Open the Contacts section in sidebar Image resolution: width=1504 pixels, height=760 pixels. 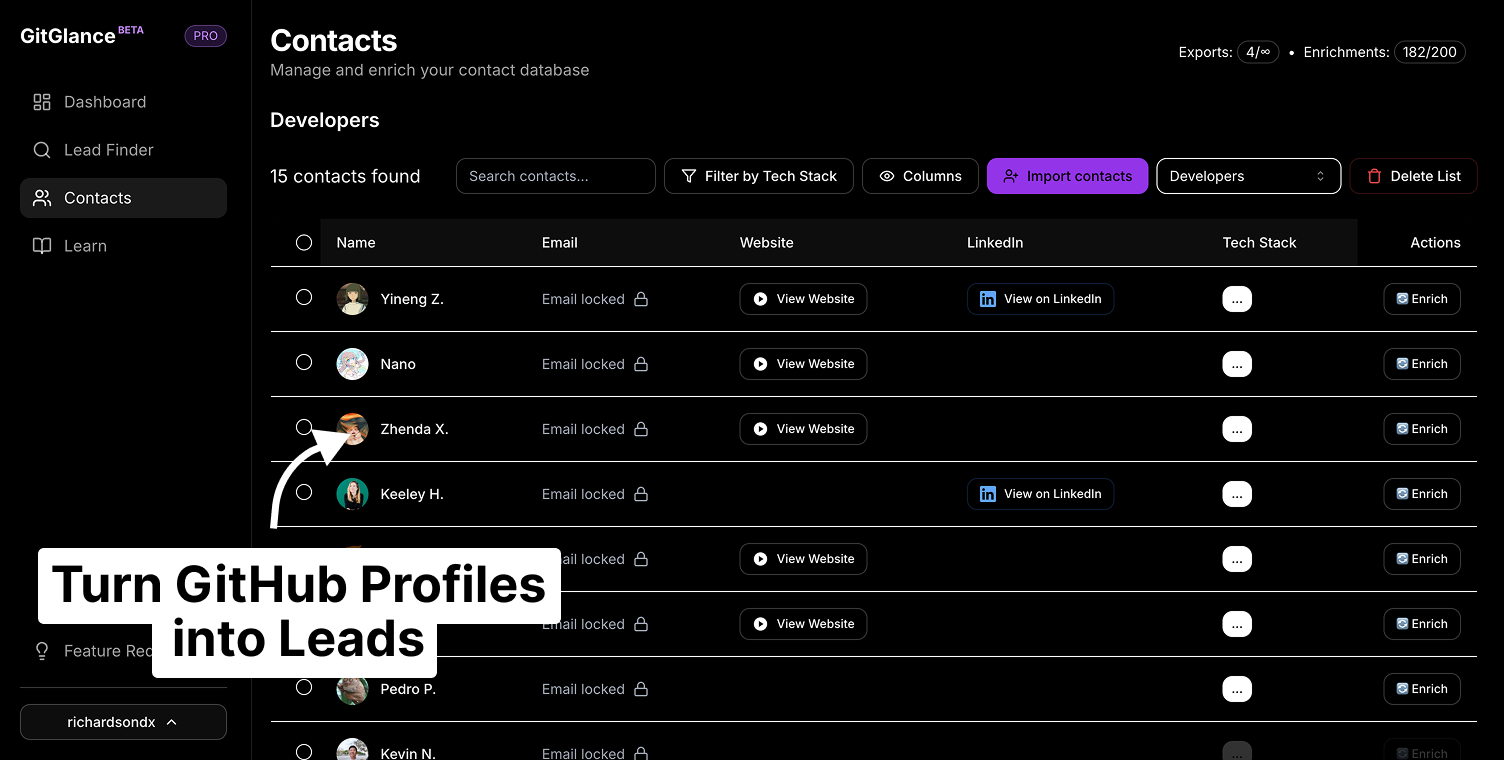98,198
